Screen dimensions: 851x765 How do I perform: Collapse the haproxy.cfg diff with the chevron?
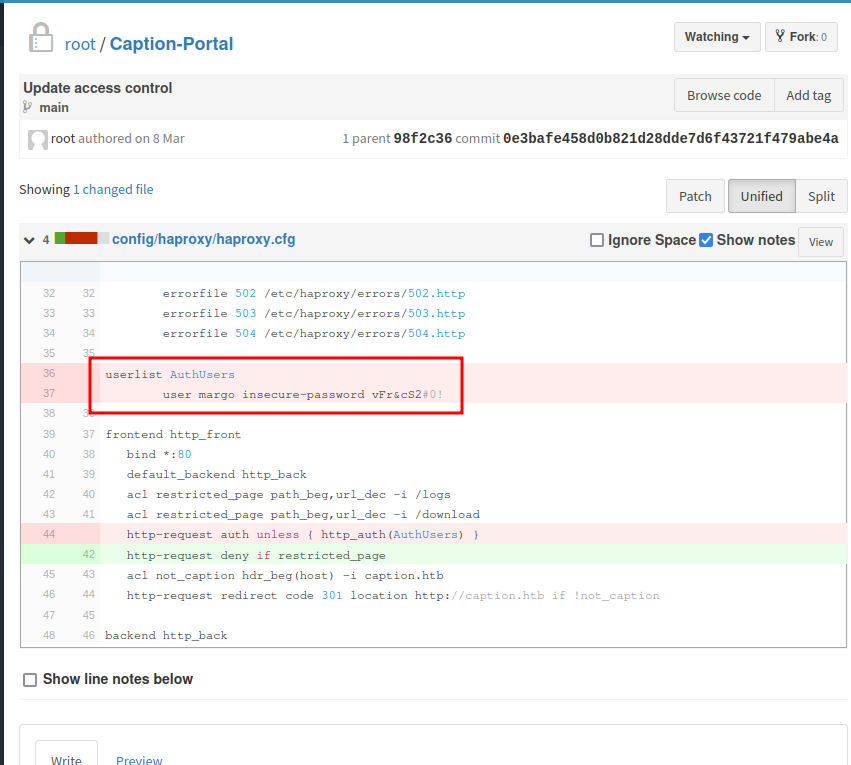tap(27, 240)
